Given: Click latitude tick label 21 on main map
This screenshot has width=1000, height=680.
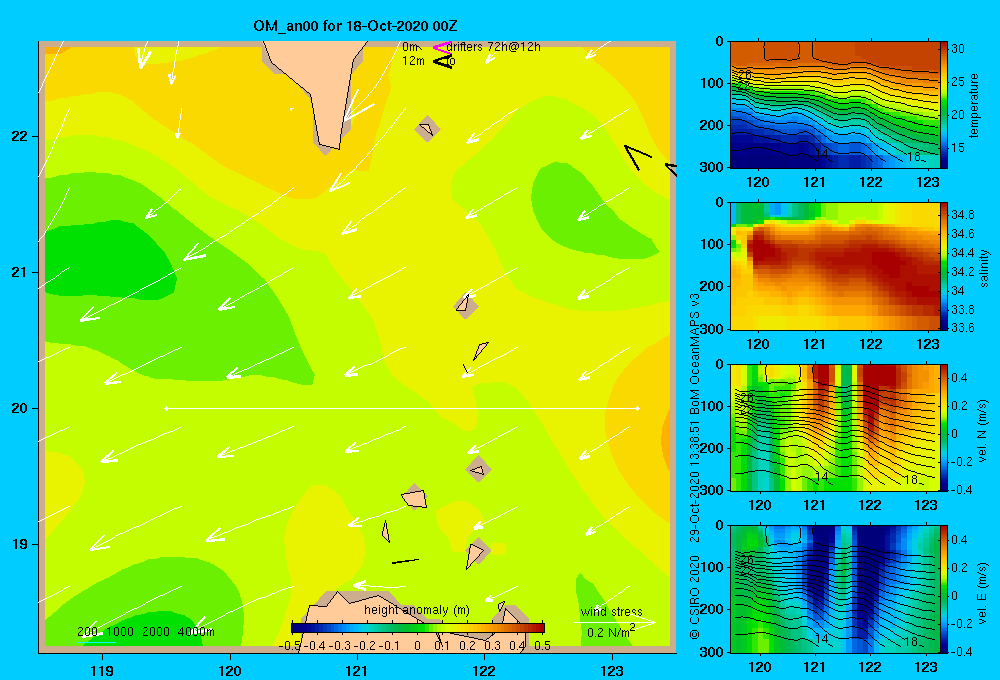Looking at the screenshot, I should [20, 272].
